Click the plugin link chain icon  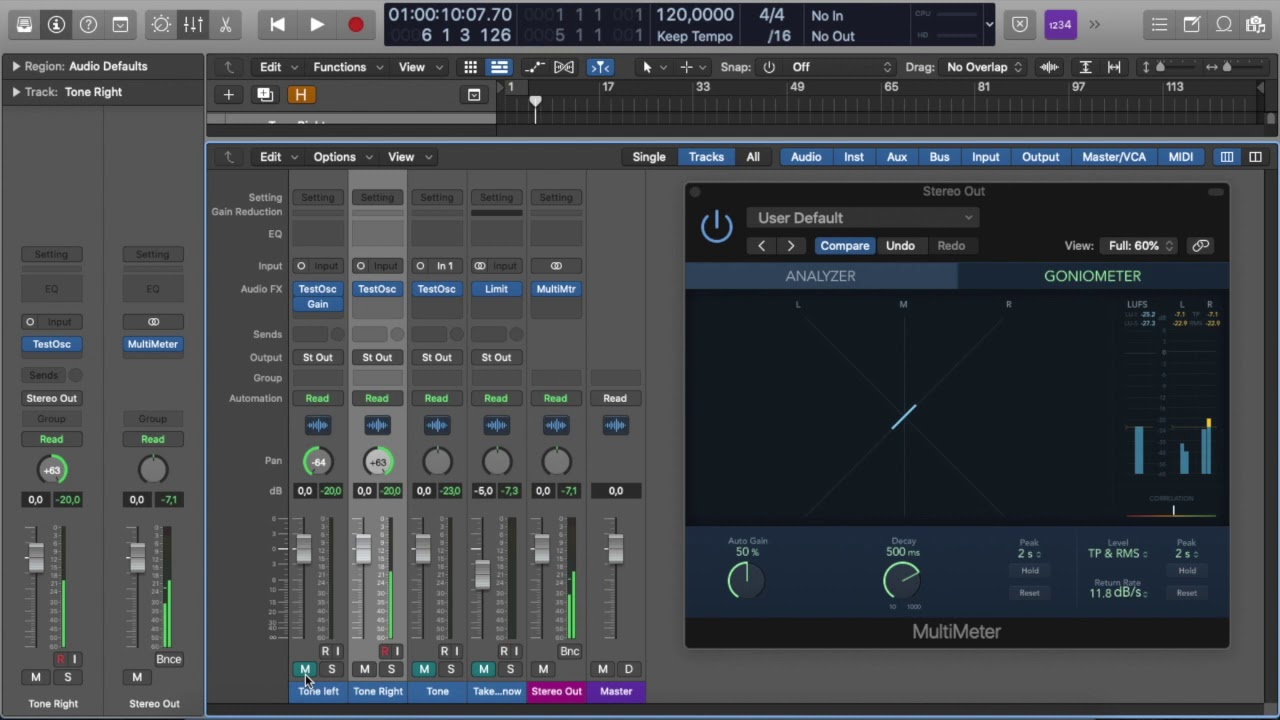click(1200, 246)
